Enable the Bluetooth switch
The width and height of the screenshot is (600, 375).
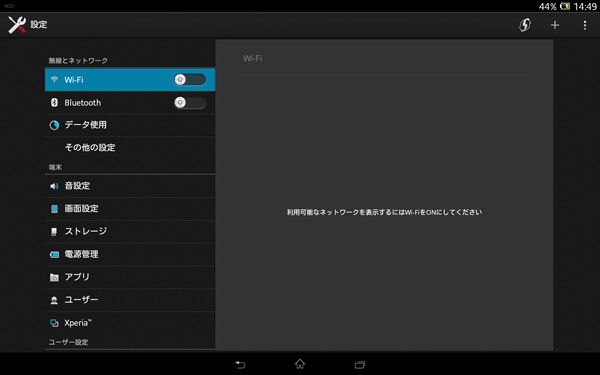[190, 103]
